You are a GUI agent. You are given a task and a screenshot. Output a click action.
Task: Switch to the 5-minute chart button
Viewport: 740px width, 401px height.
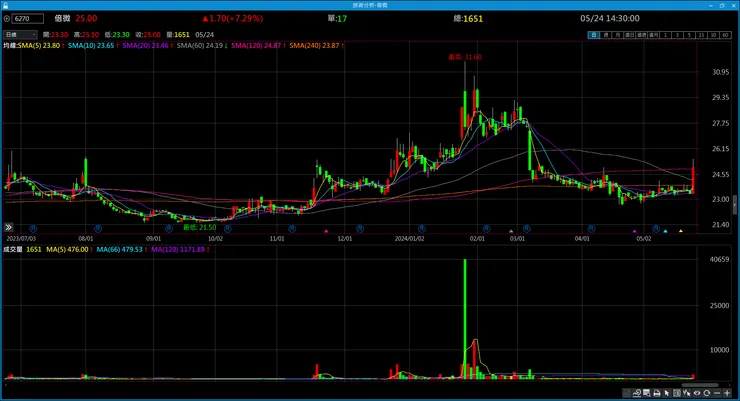pyautogui.click(x=689, y=35)
